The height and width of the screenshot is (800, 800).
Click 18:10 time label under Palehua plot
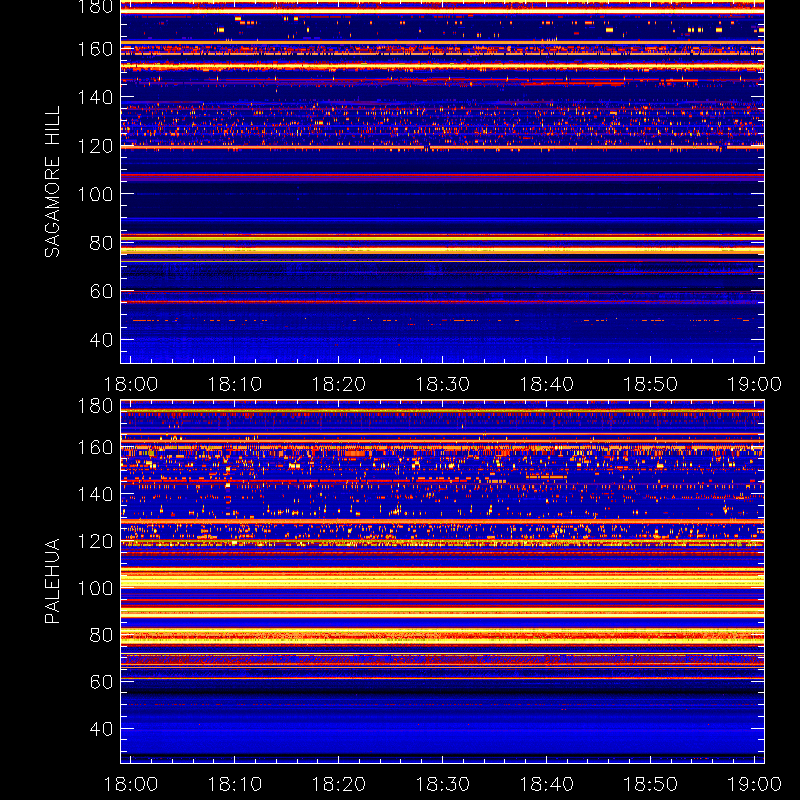coord(234,784)
